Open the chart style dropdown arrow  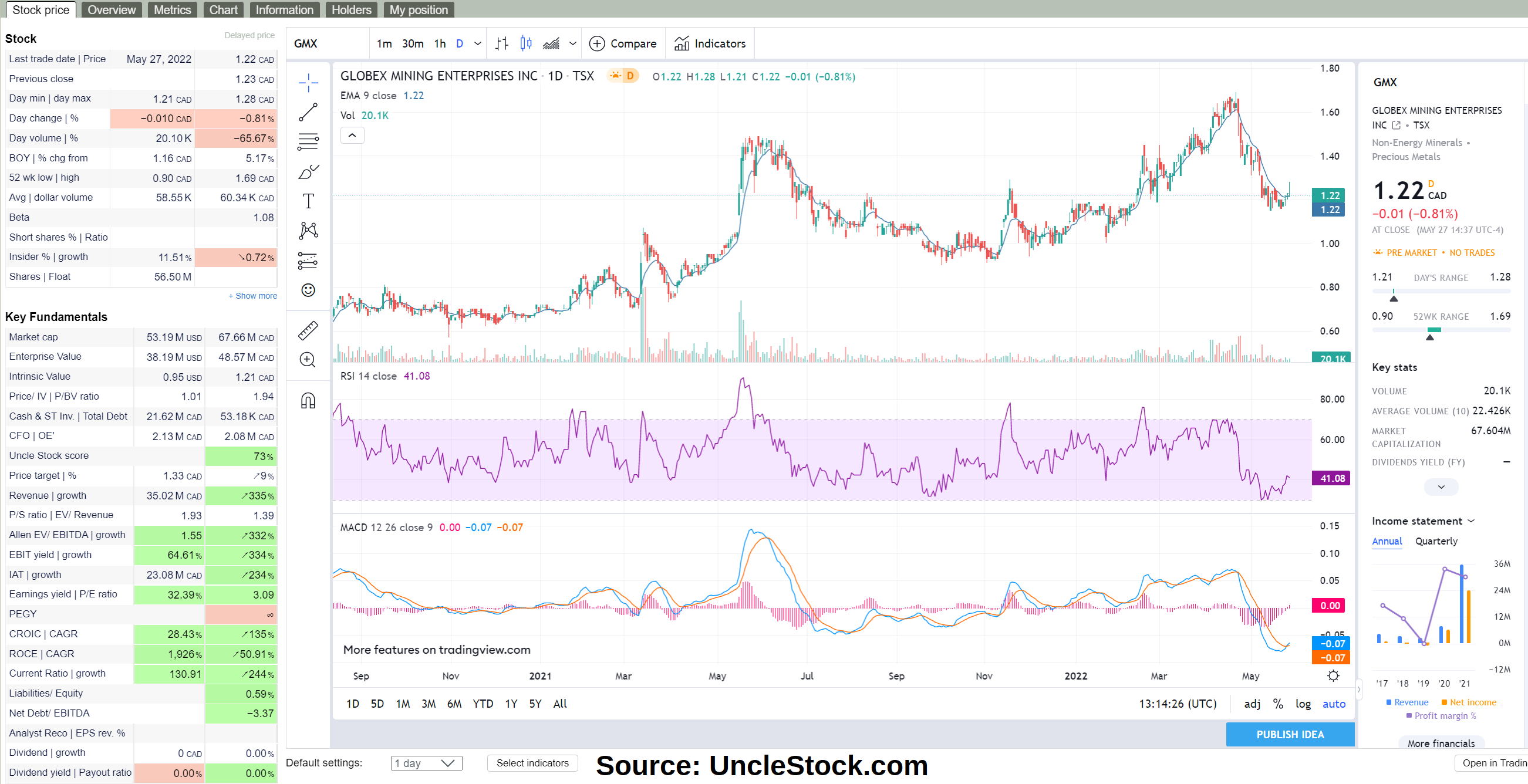click(x=572, y=43)
